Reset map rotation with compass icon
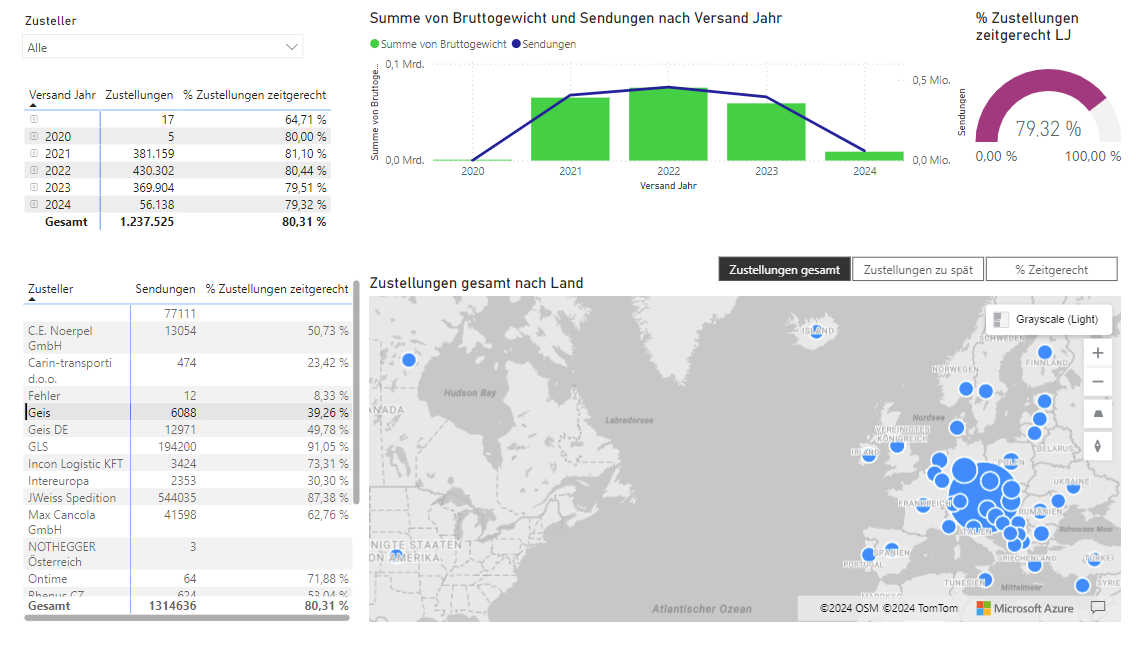Image resolution: width=1136 pixels, height=653 pixels. point(1098,446)
